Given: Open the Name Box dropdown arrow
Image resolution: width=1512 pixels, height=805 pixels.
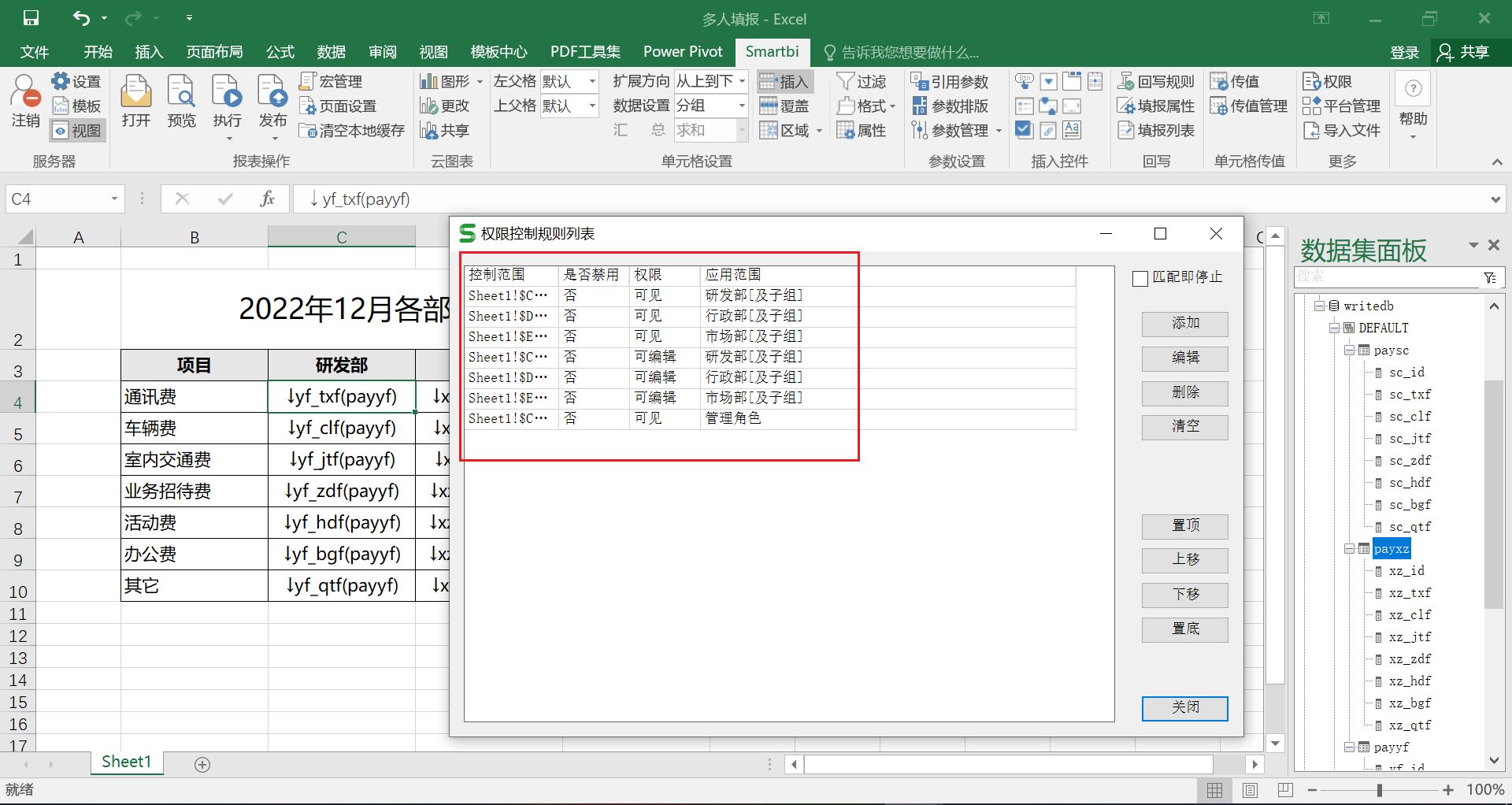Looking at the screenshot, I should [114, 199].
